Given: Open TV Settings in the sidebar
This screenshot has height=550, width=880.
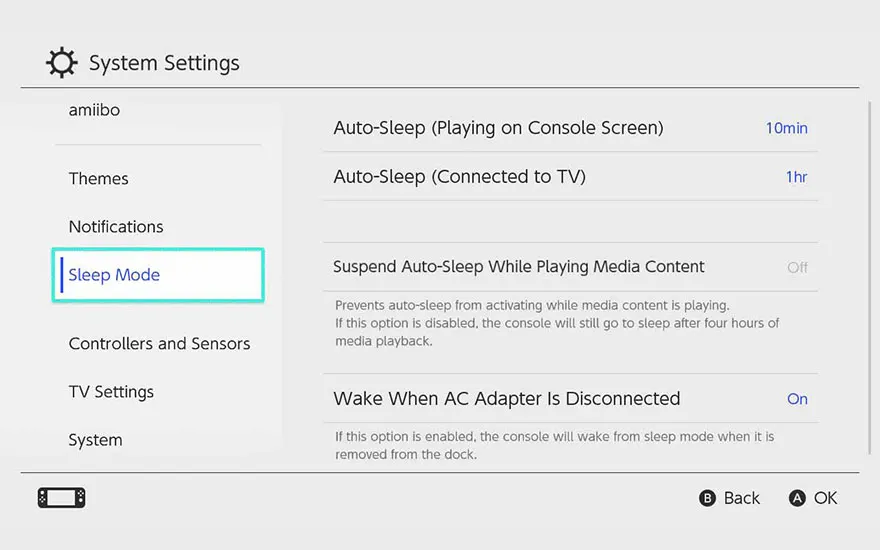Looking at the screenshot, I should 111,392.
